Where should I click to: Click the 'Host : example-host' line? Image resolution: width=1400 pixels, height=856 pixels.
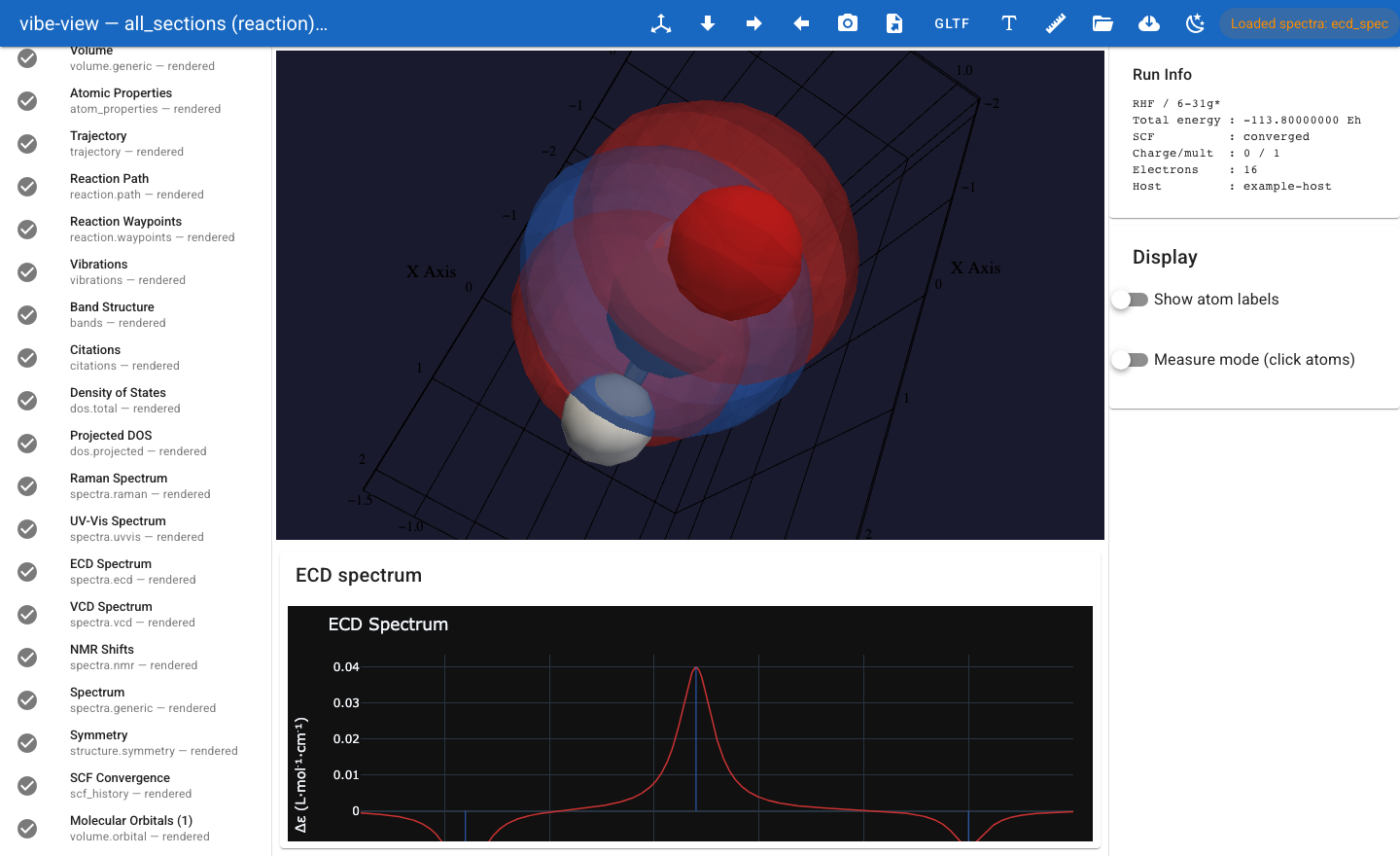tap(1232, 187)
